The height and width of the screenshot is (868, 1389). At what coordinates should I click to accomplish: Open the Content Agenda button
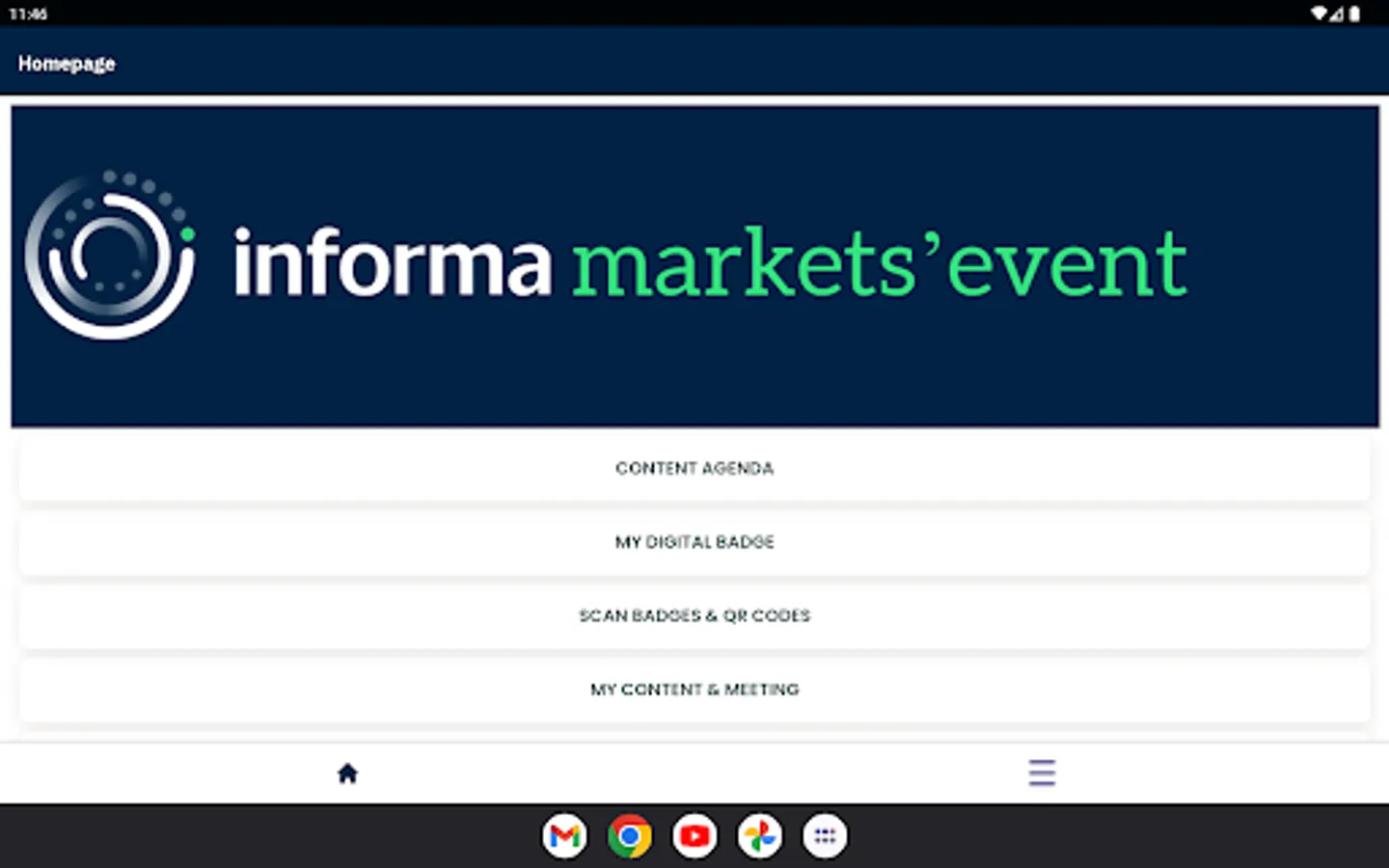(694, 468)
